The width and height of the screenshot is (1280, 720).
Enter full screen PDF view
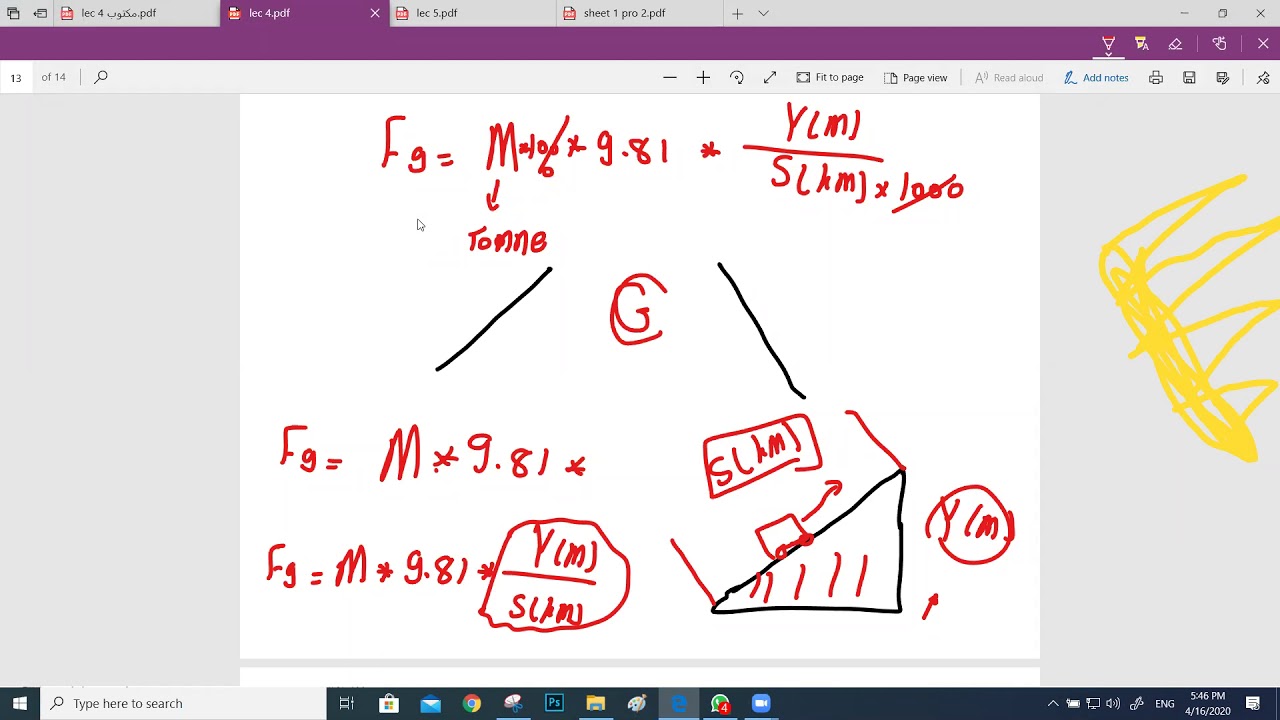coord(770,77)
